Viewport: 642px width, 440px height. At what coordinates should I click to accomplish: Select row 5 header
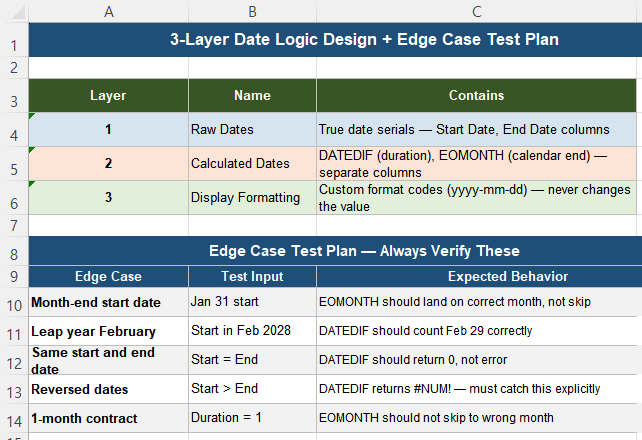coord(14,164)
